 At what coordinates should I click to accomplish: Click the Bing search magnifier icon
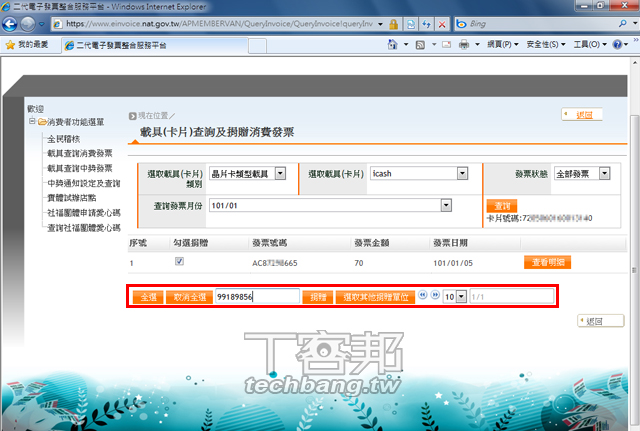coord(622,24)
